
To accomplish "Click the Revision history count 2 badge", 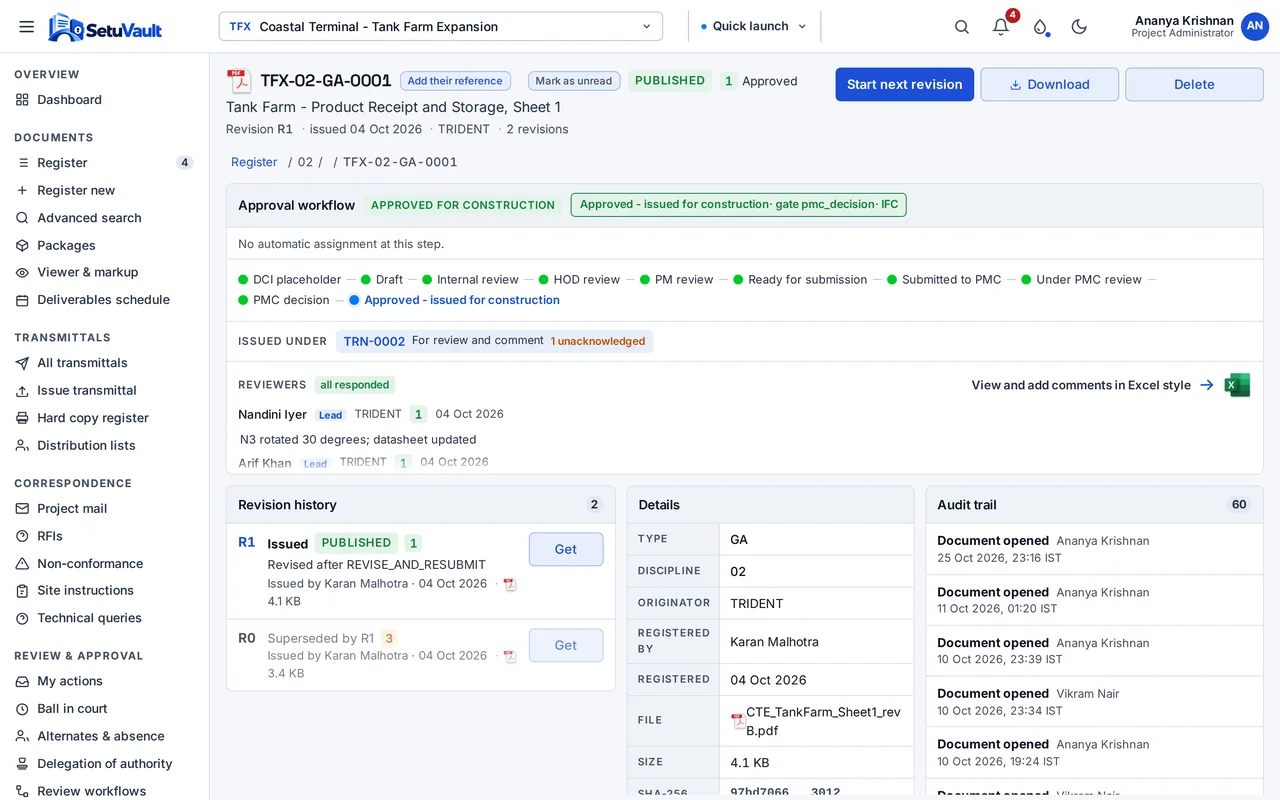I will (x=594, y=505).
